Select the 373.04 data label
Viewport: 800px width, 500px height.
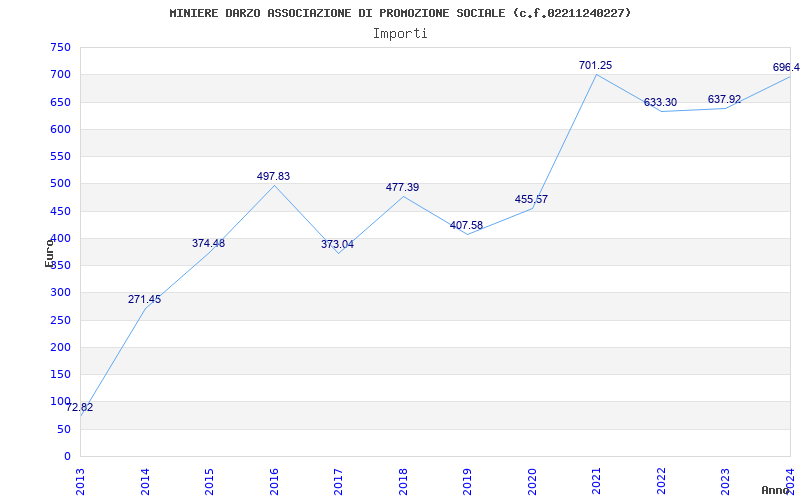(337, 245)
